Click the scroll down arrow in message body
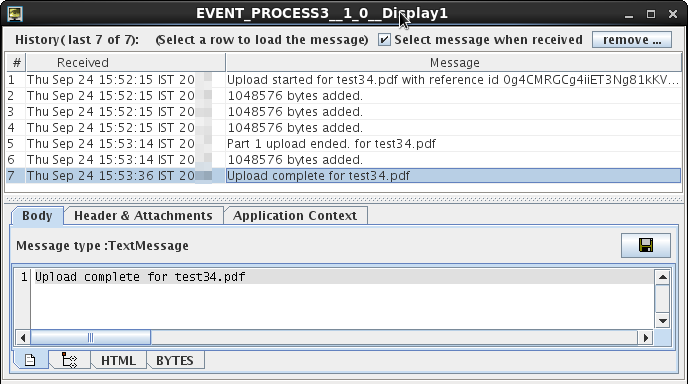The image size is (688, 384). click(662, 321)
